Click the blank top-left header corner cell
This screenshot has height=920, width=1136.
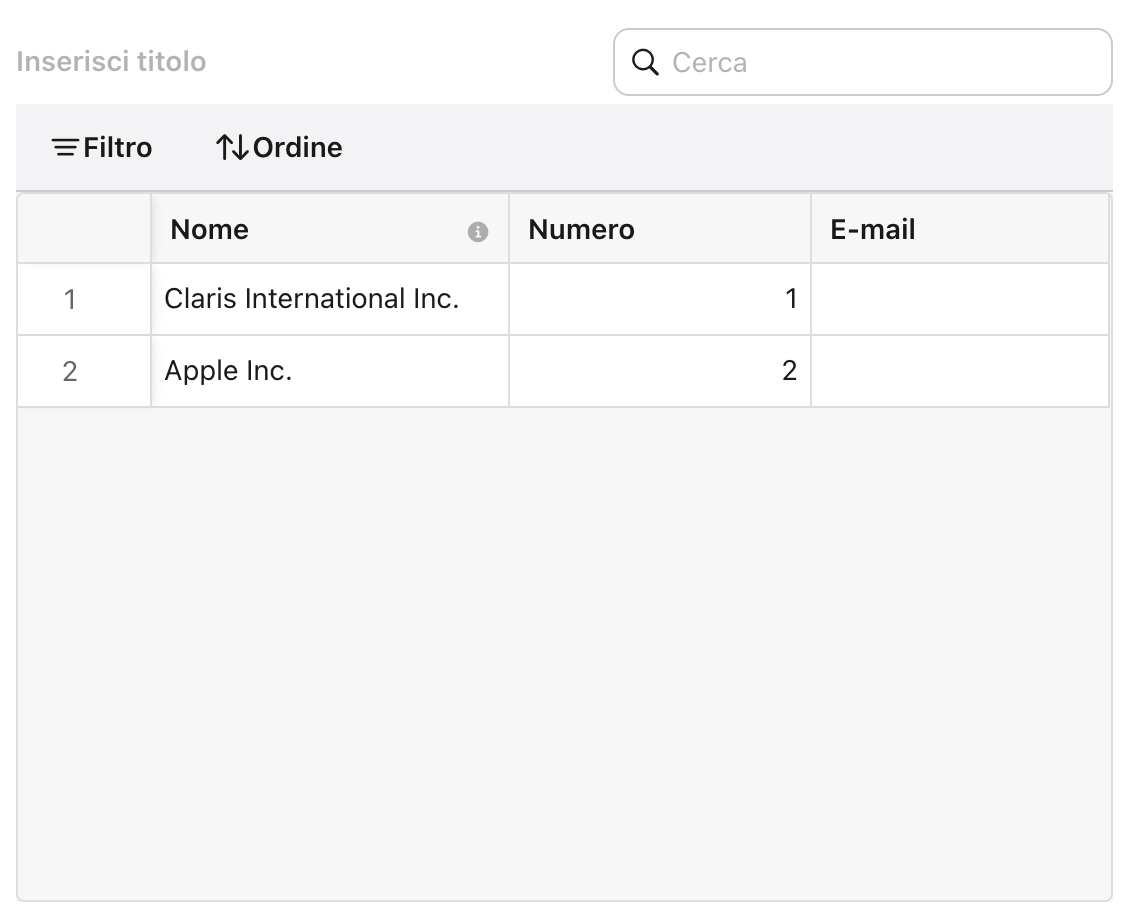pos(84,230)
